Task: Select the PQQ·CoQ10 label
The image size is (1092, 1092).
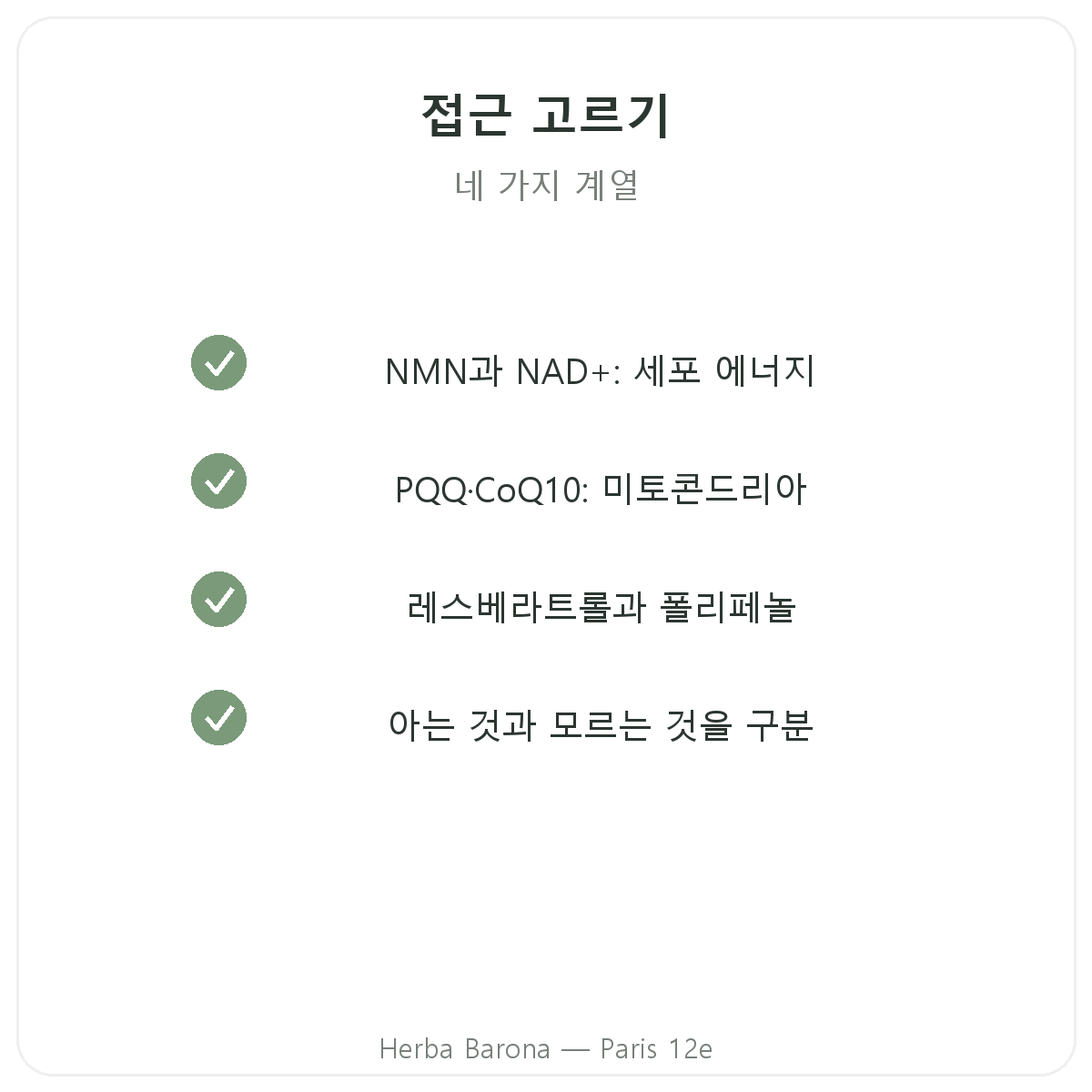Action: (492, 490)
